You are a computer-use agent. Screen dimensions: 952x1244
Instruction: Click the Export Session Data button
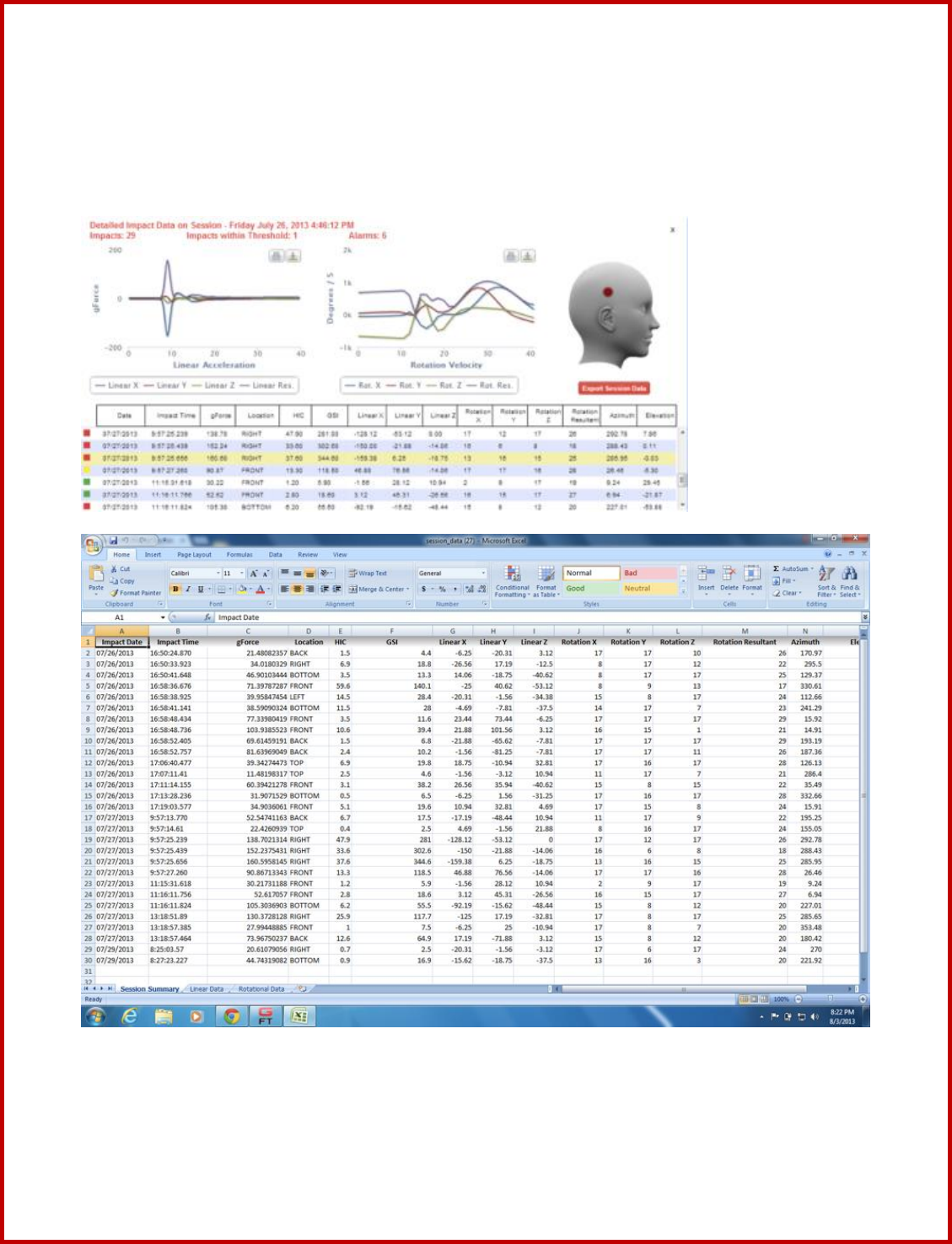pyautogui.click(x=615, y=388)
